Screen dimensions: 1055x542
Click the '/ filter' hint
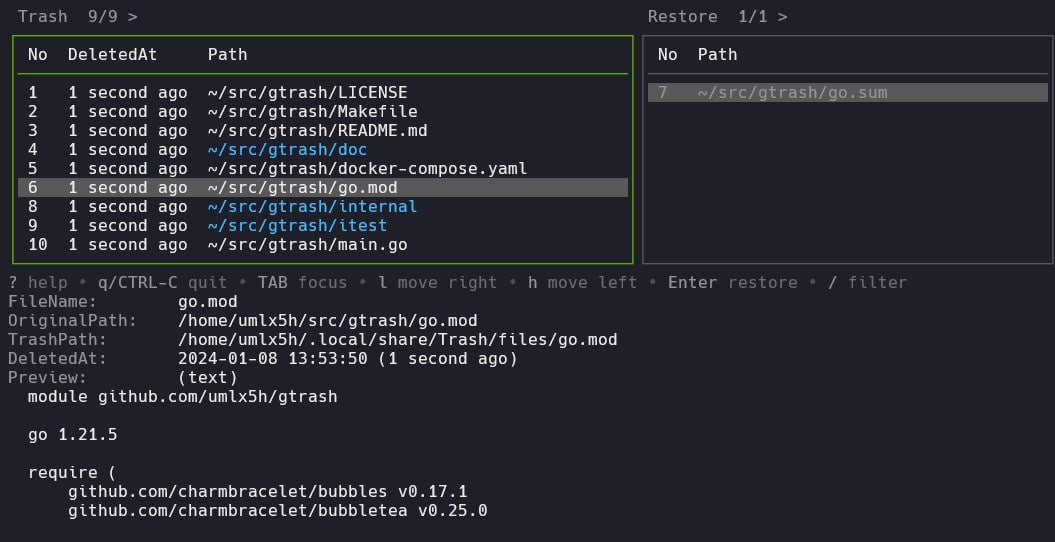click(868, 282)
